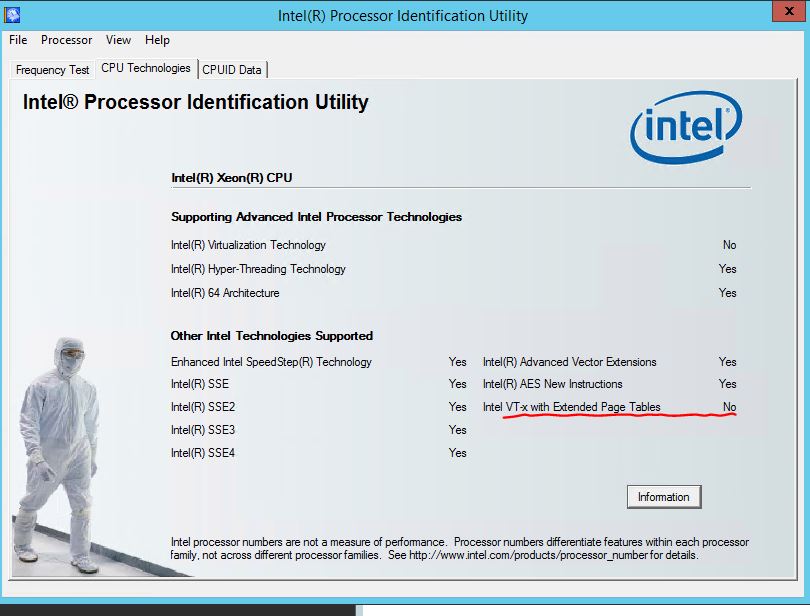Image resolution: width=810 pixels, height=616 pixels.
Task: Go to the CPUID Data tab
Action: tap(232, 70)
